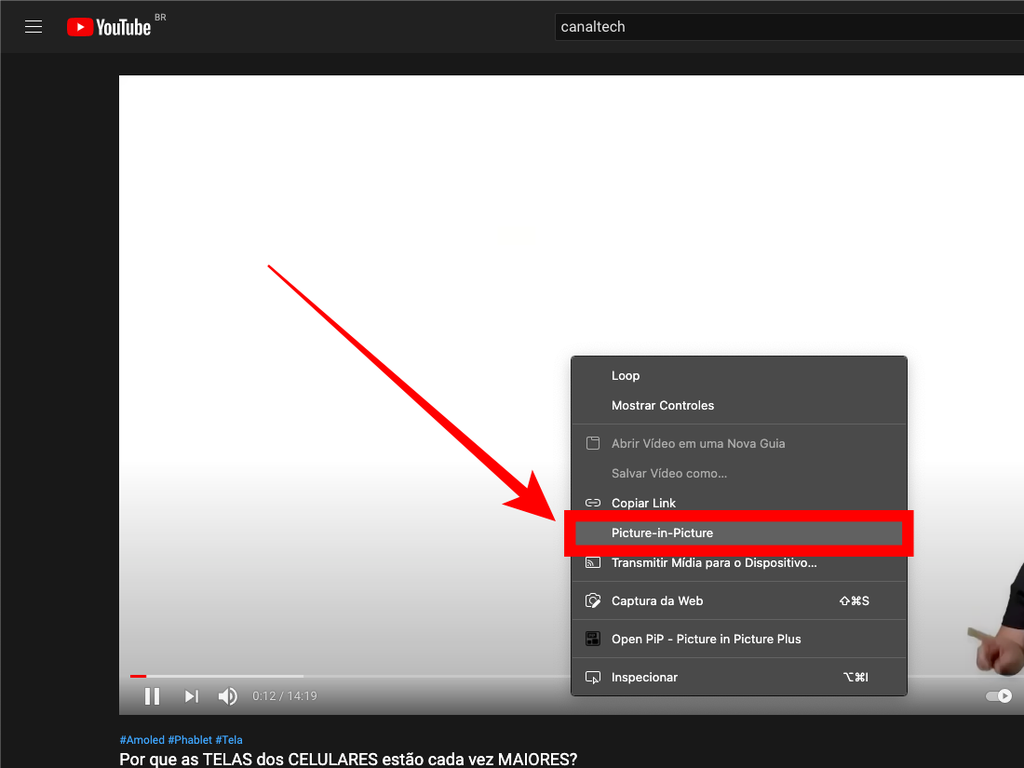The width and height of the screenshot is (1024, 768).
Task: Toggle the autoplay switch in the player
Action: click(x=999, y=696)
